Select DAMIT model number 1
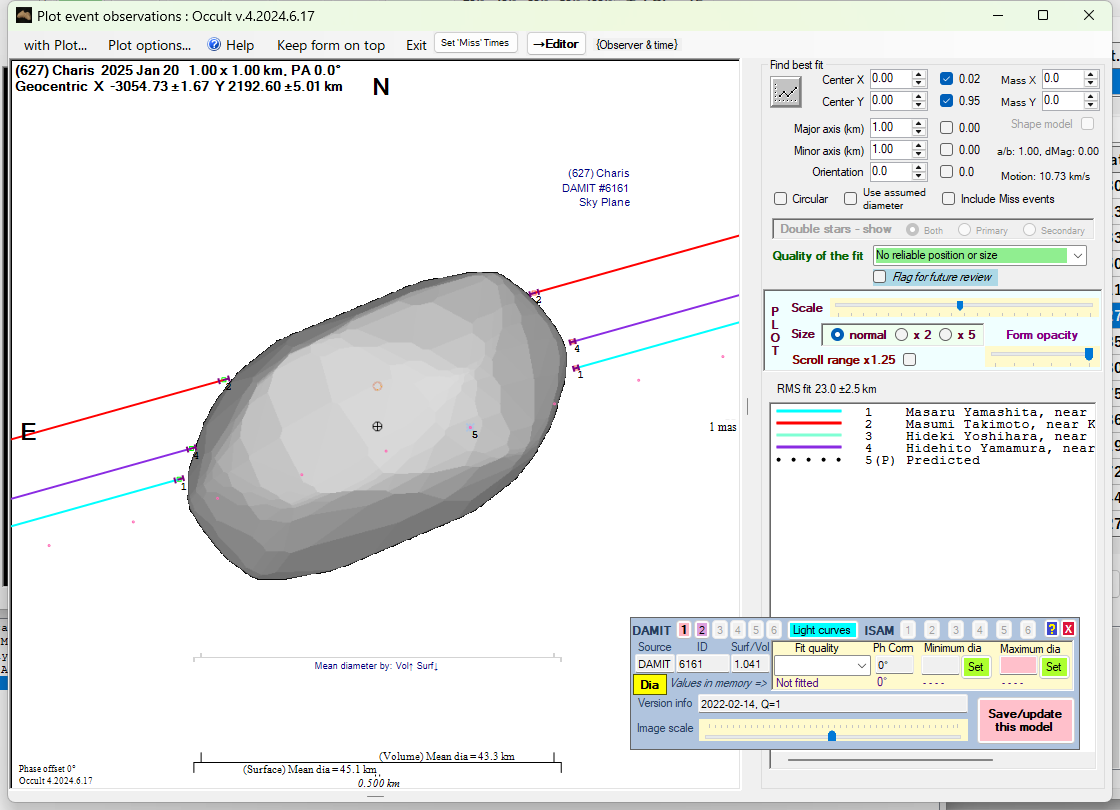The width and height of the screenshot is (1120, 810). coord(684,630)
